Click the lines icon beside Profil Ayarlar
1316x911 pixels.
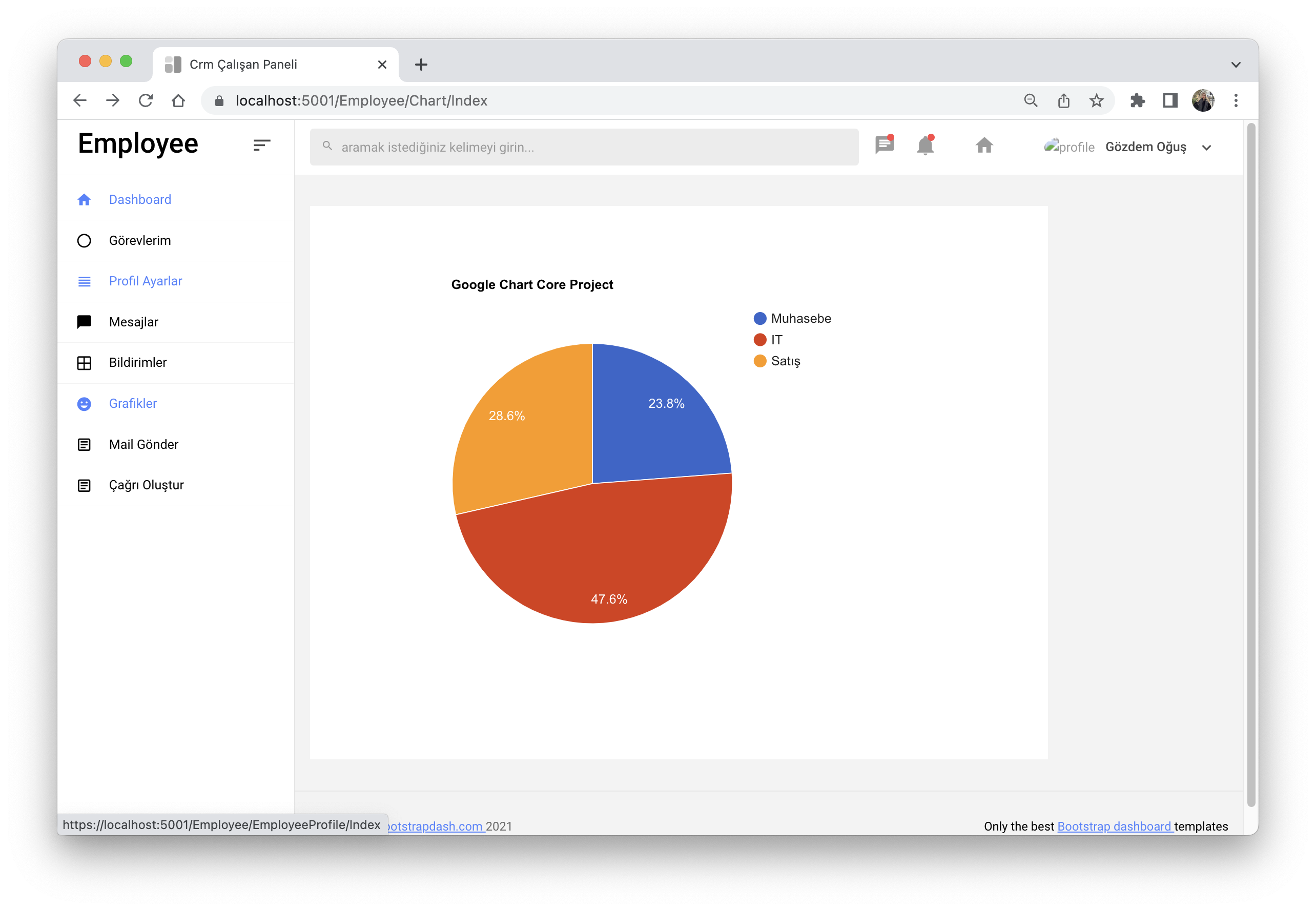84,281
